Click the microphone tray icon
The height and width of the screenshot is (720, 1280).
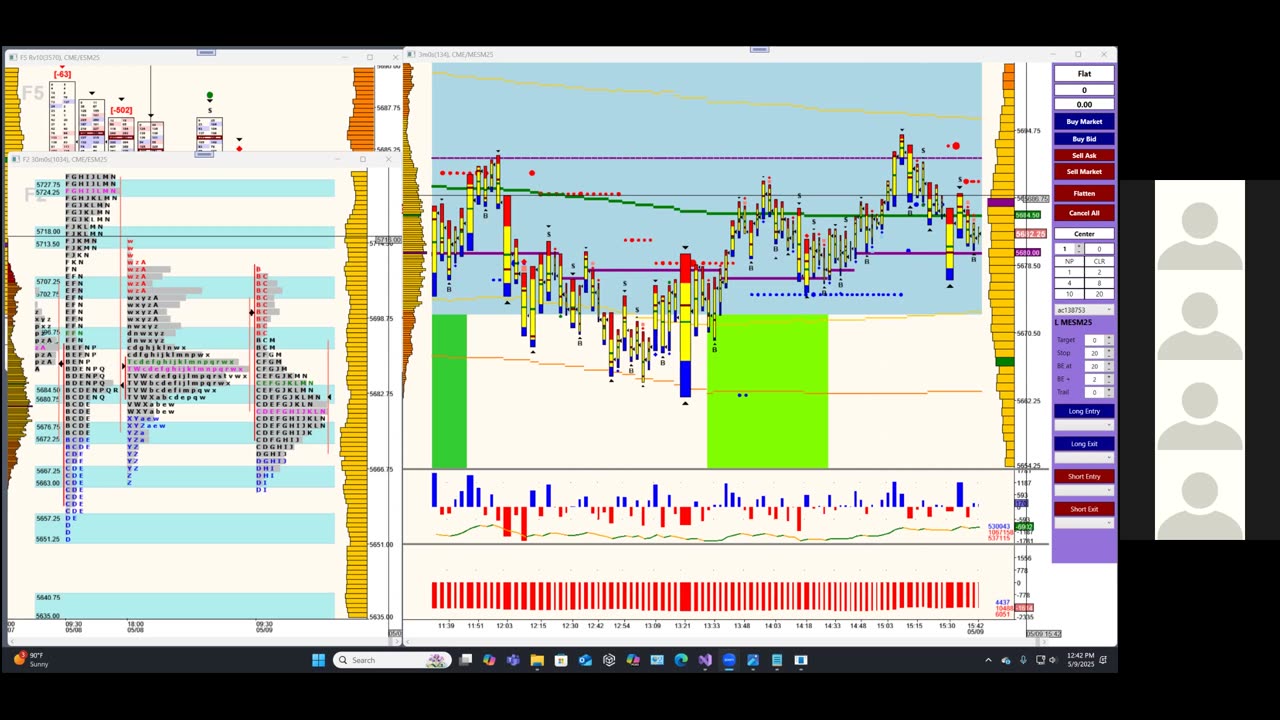1023,660
